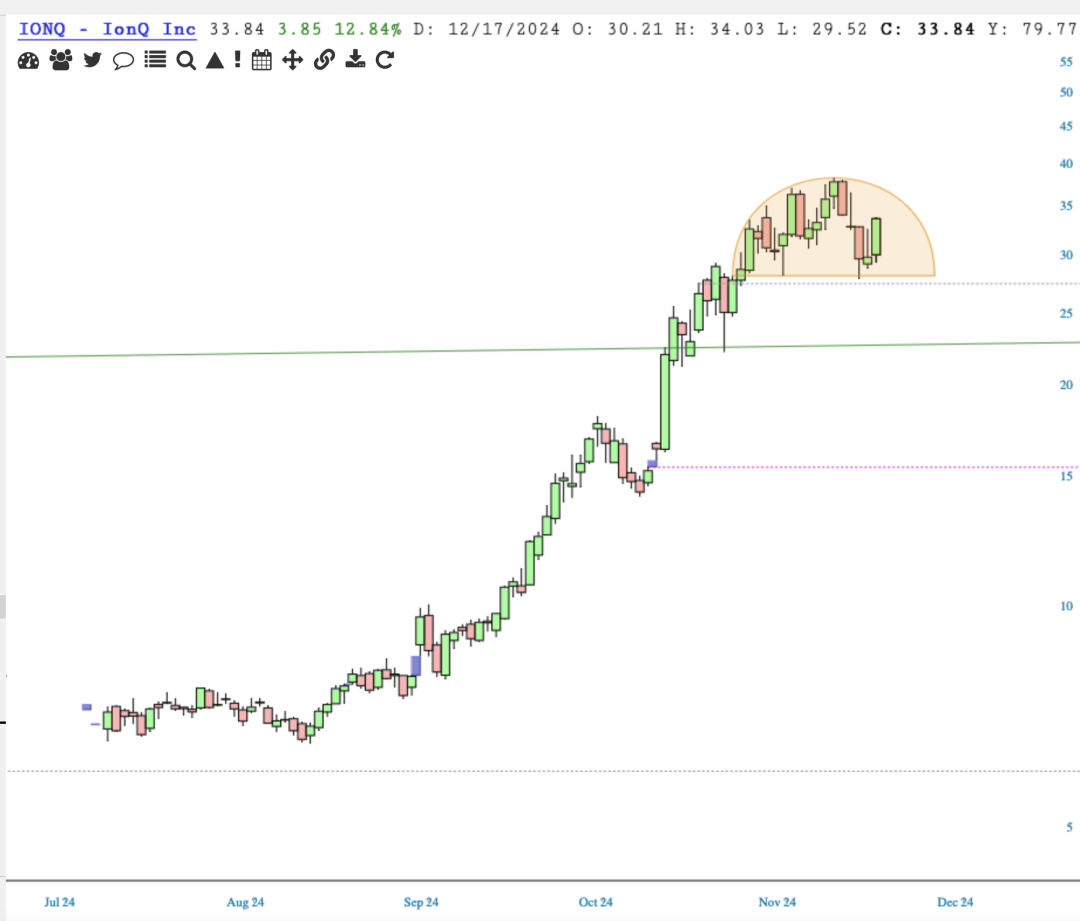Screen dimensions: 1080x921
Task: Click the blue marker at September gap
Action: pos(415,665)
